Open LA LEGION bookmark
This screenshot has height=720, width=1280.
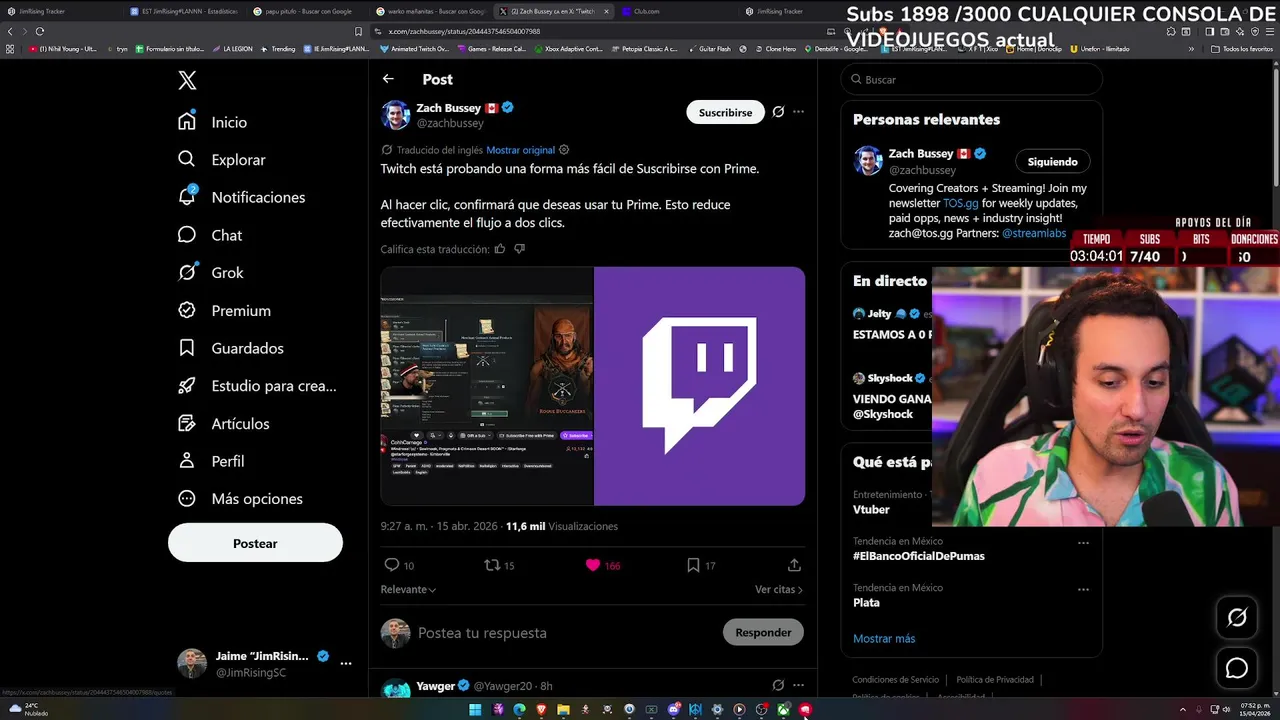(x=232, y=48)
